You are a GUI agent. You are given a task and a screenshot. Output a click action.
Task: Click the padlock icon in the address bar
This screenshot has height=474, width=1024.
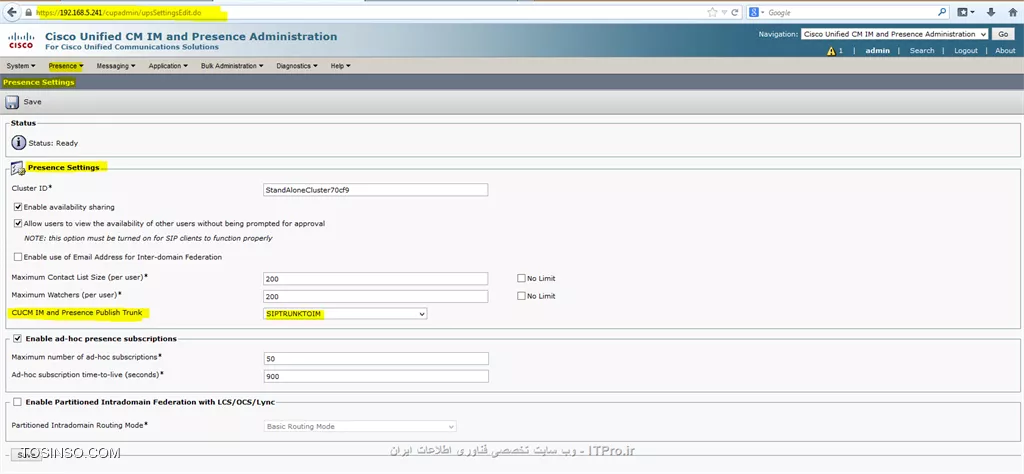[28, 12]
